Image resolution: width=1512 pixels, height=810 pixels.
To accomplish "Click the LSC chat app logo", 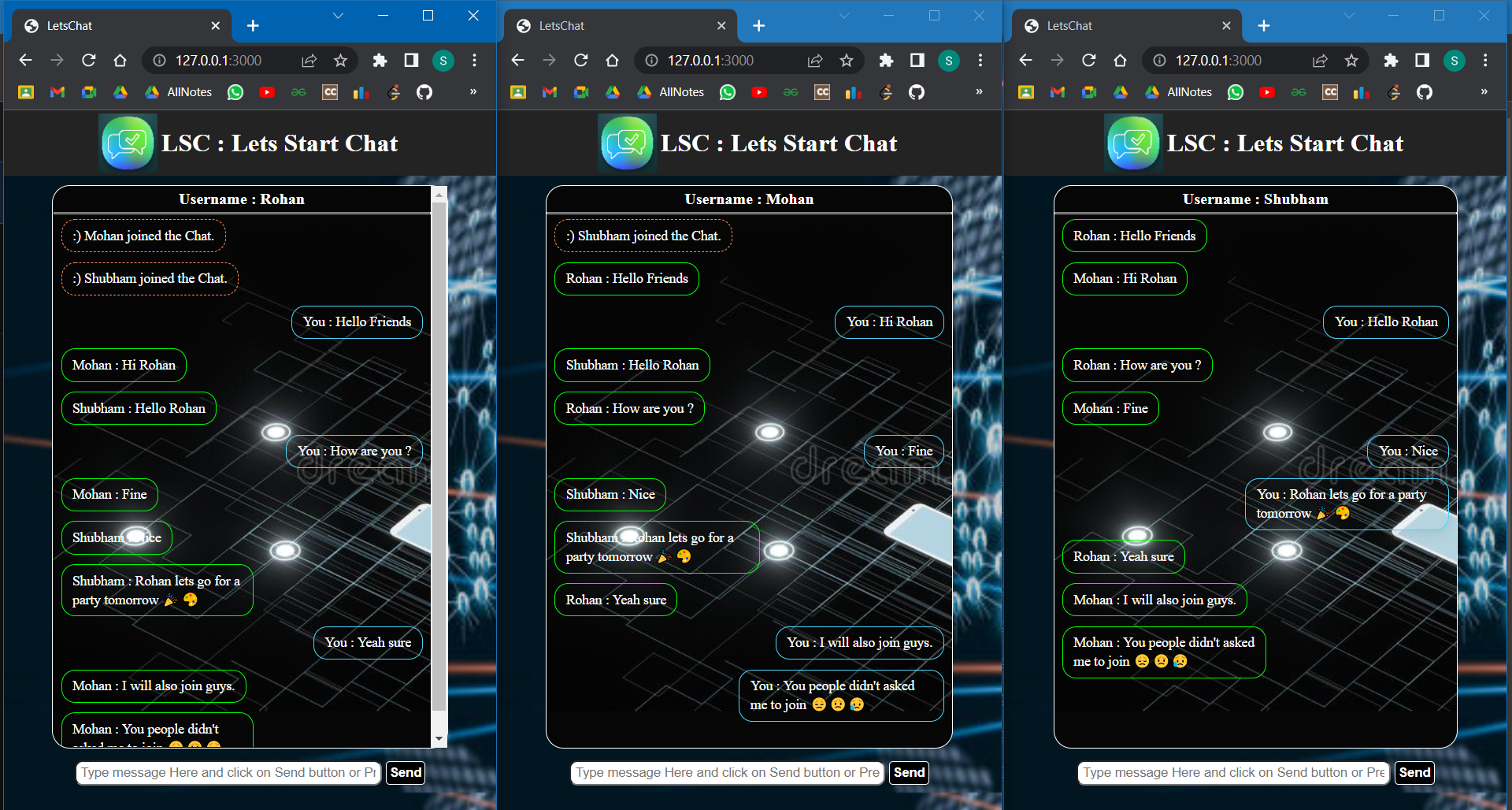I will pos(128,143).
